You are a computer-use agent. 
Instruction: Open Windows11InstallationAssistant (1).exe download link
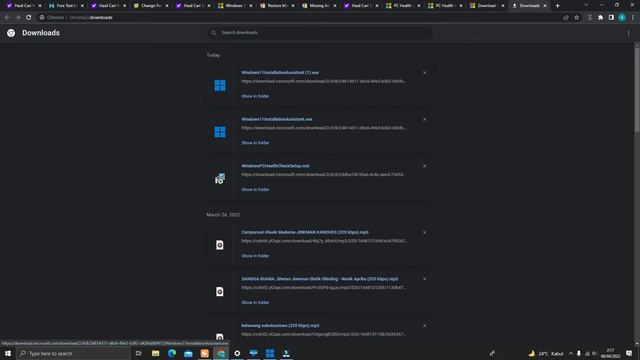[x=280, y=73]
